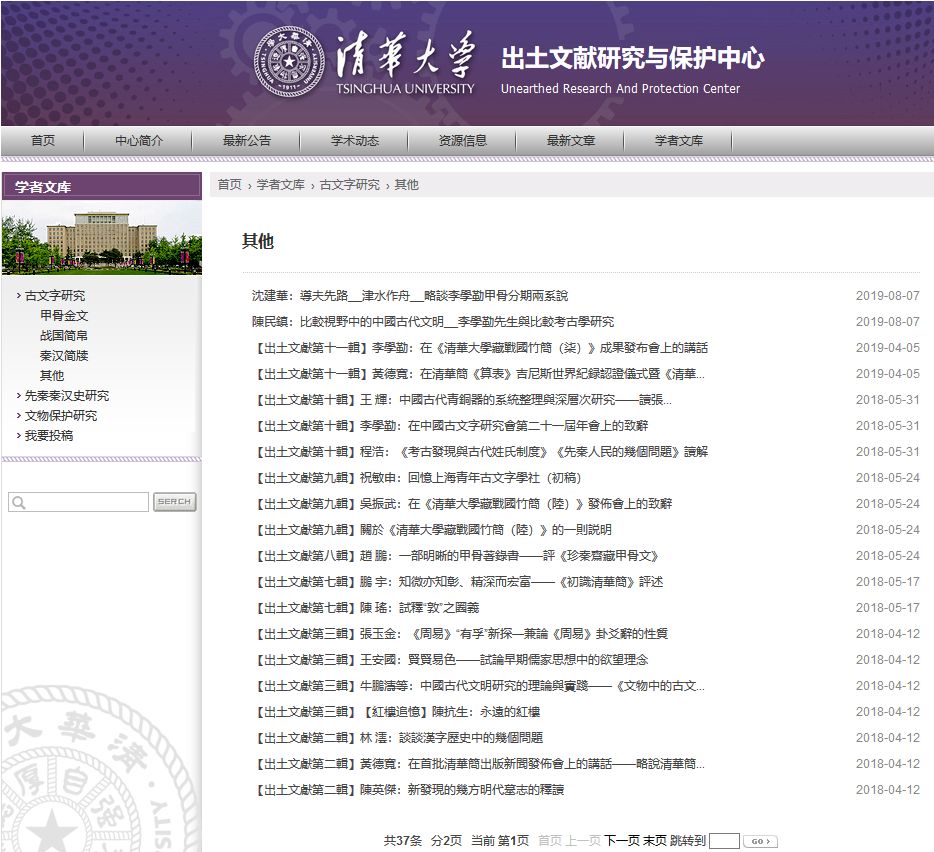Open 战国简帛 in the sidebar
The image size is (934, 852).
coord(64,335)
